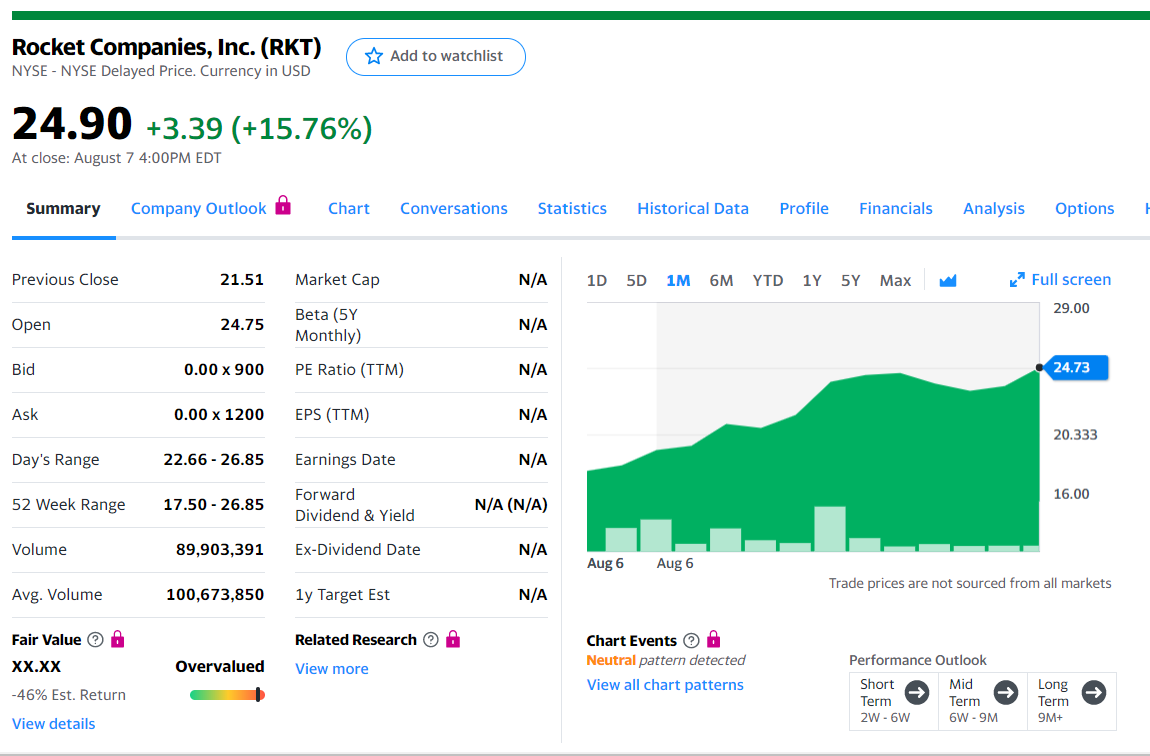Click the star icon in Add to watchlist
Image resolution: width=1150 pixels, height=756 pixels.
point(373,56)
